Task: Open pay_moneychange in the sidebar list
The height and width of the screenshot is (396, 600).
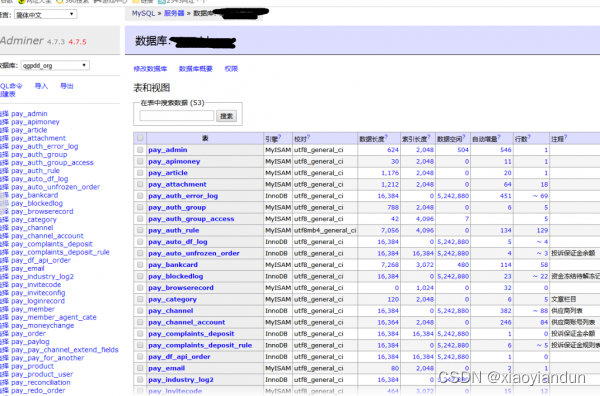Action: [42, 326]
